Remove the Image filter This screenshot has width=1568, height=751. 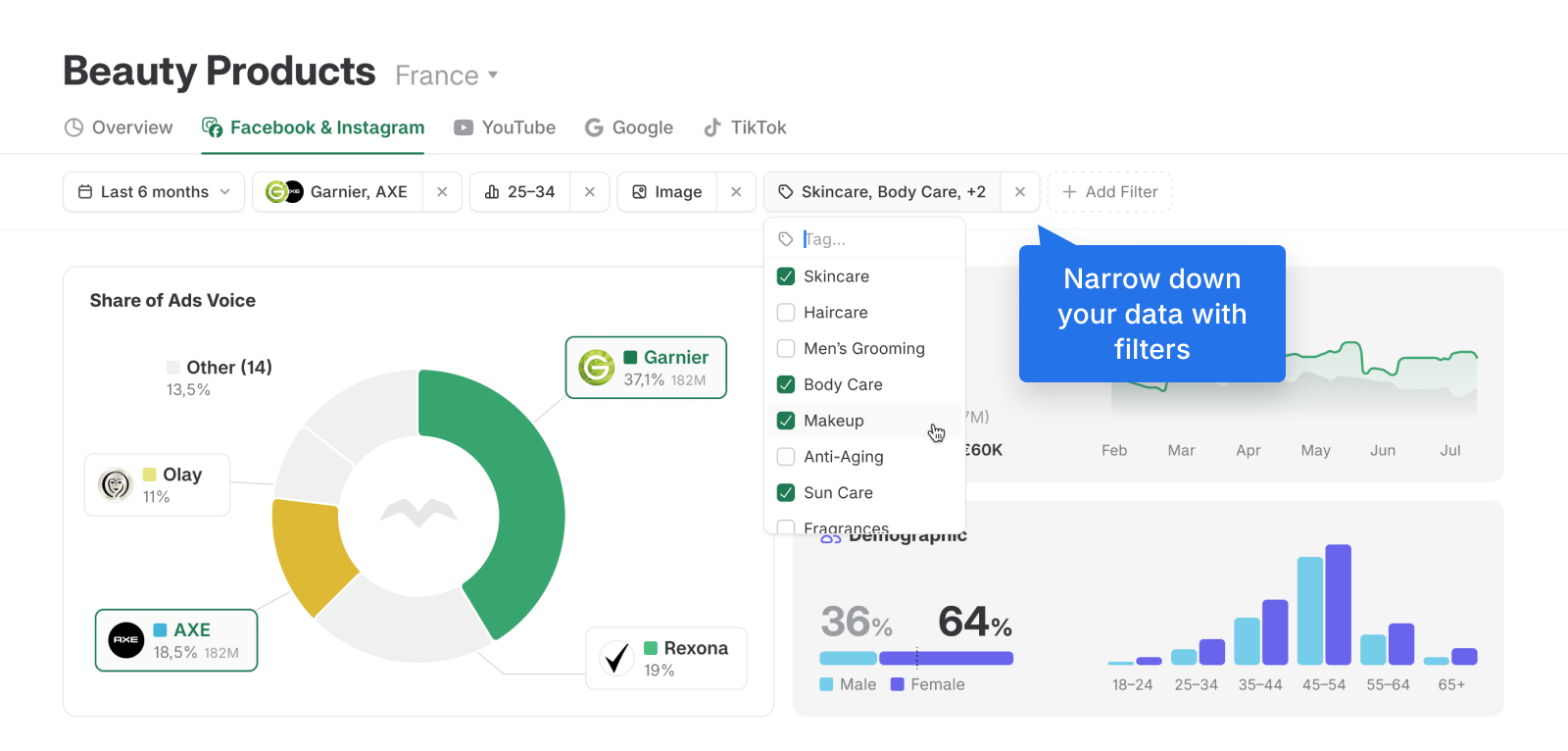click(x=736, y=192)
